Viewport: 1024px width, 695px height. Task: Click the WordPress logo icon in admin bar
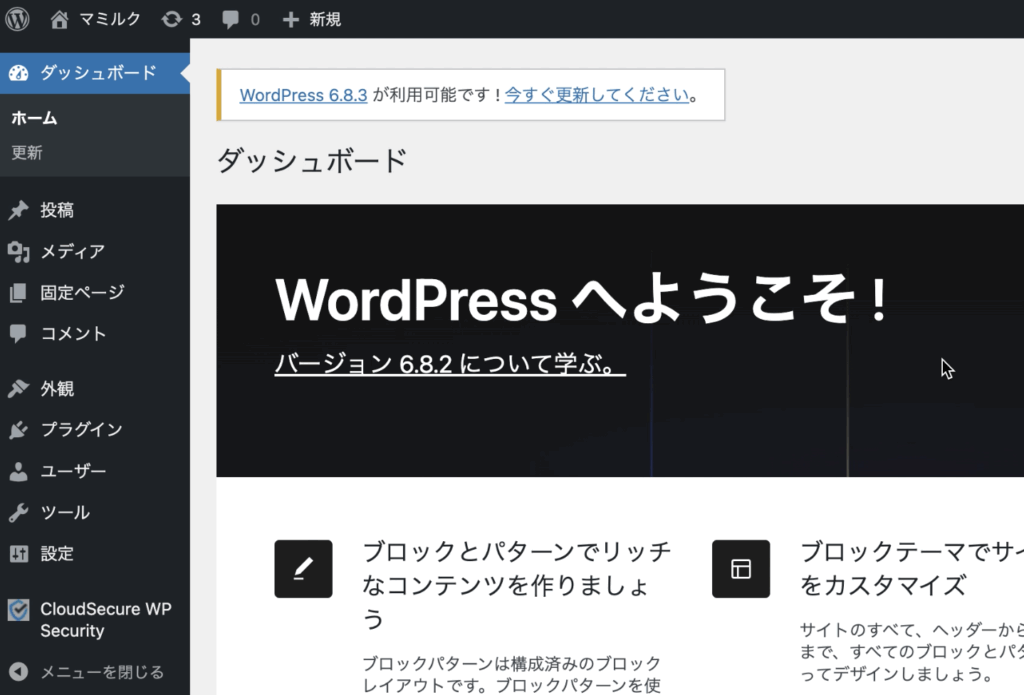[18, 19]
